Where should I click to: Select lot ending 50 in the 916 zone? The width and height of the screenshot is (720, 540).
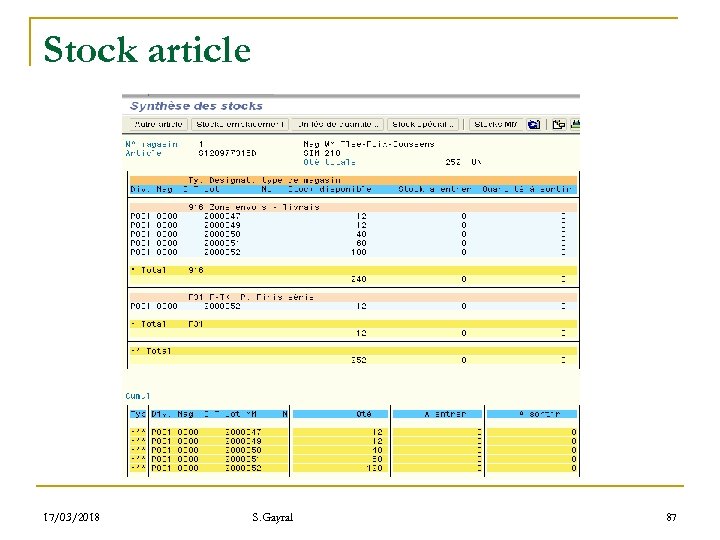click(222, 234)
